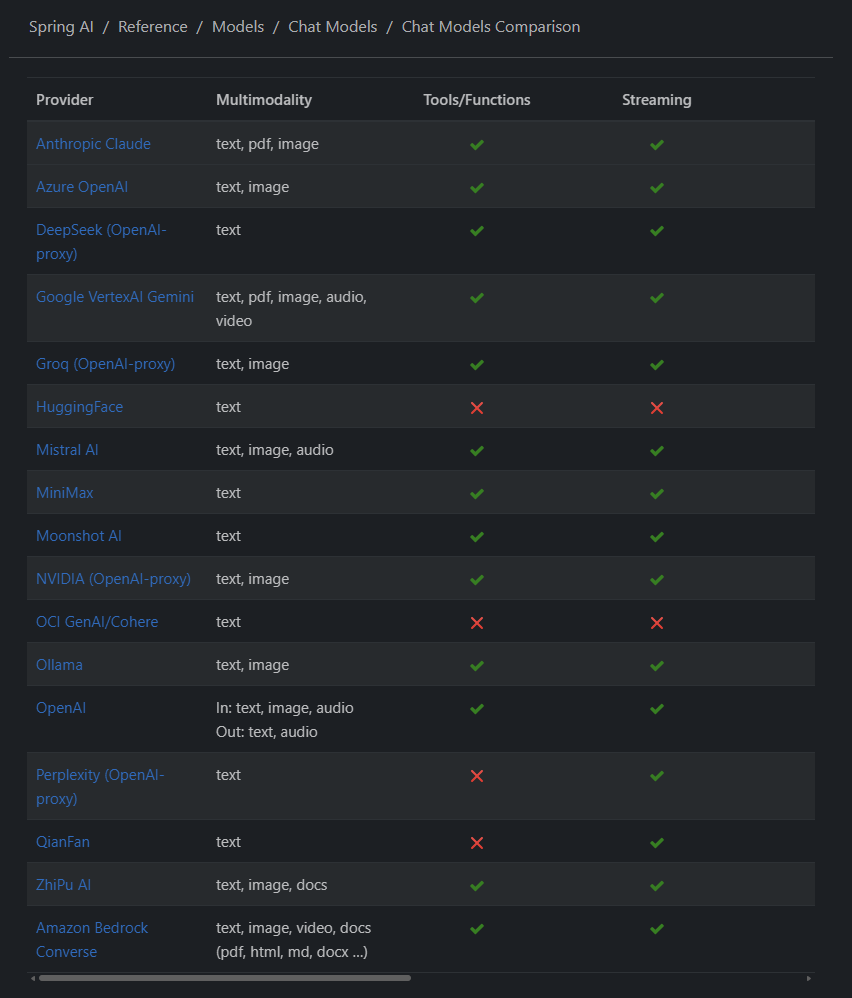Click the "text, image, audio" cell
The height and width of the screenshot is (998, 852).
(x=274, y=450)
